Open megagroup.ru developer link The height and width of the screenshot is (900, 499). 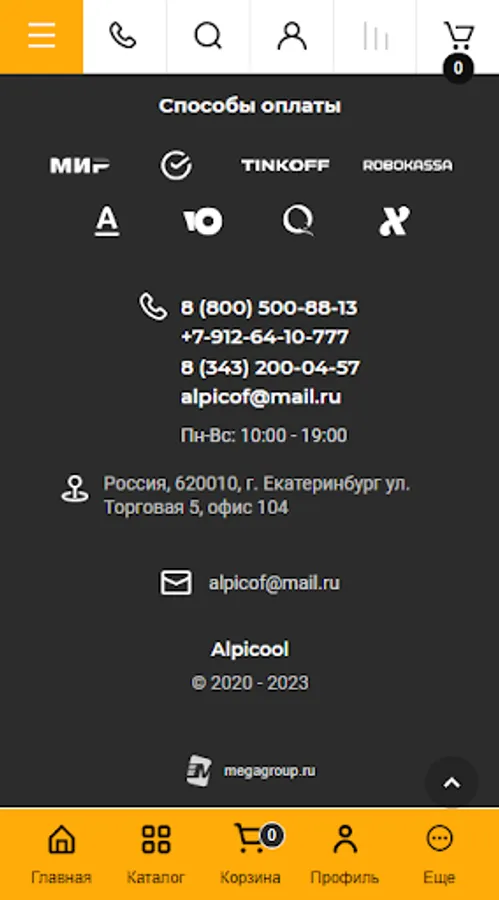[x=252, y=770]
